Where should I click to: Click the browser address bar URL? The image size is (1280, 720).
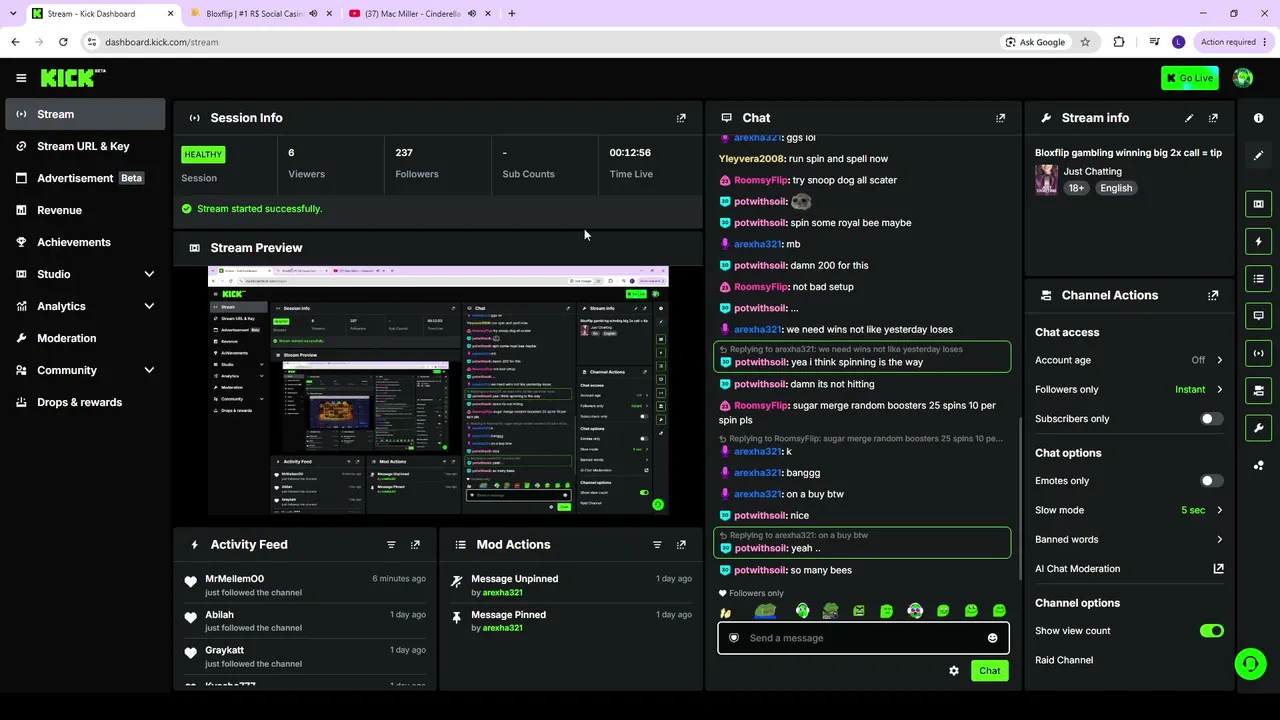click(x=162, y=42)
